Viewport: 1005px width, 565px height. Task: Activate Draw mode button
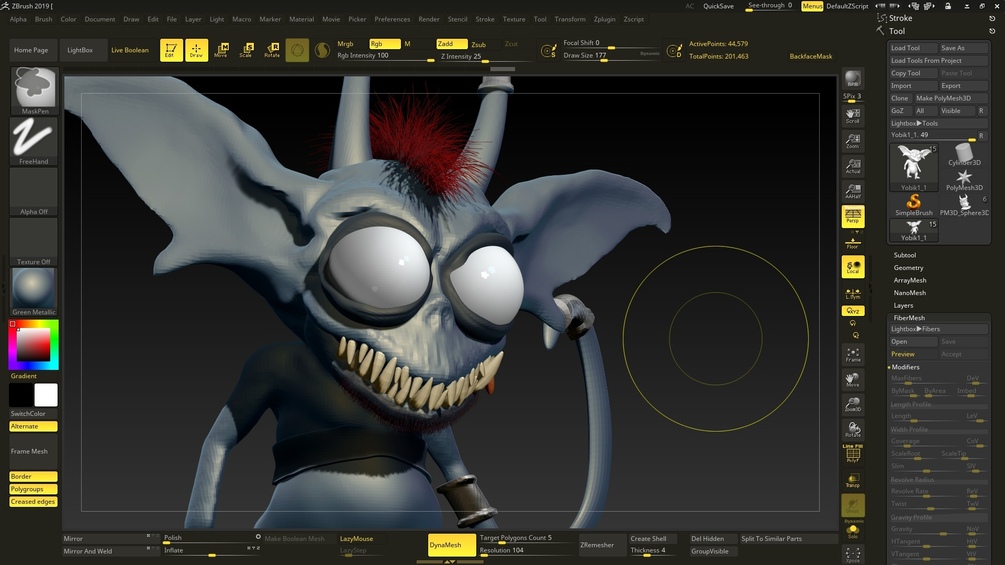pyautogui.click(x=197, y=50)
